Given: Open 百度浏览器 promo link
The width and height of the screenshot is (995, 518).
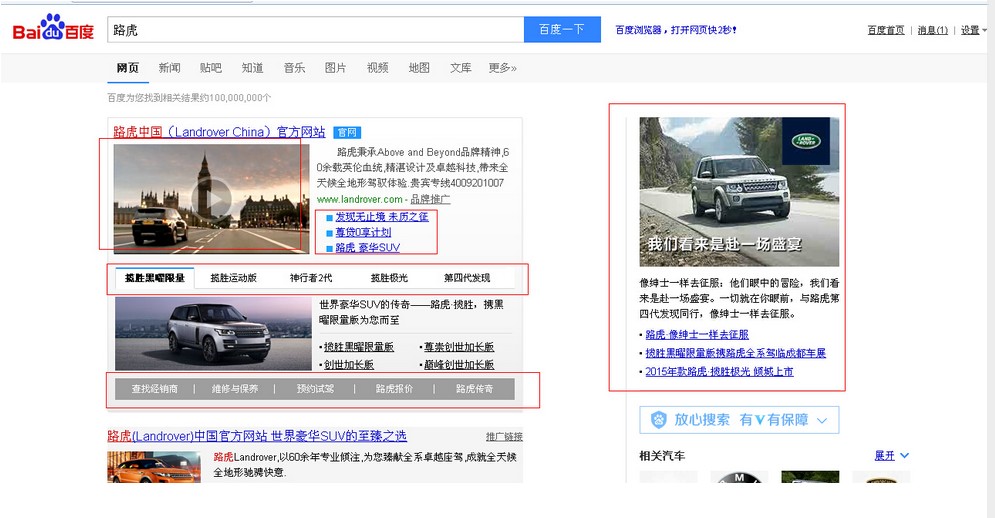Looking at the screenshot, I should (x=675, y=30).
